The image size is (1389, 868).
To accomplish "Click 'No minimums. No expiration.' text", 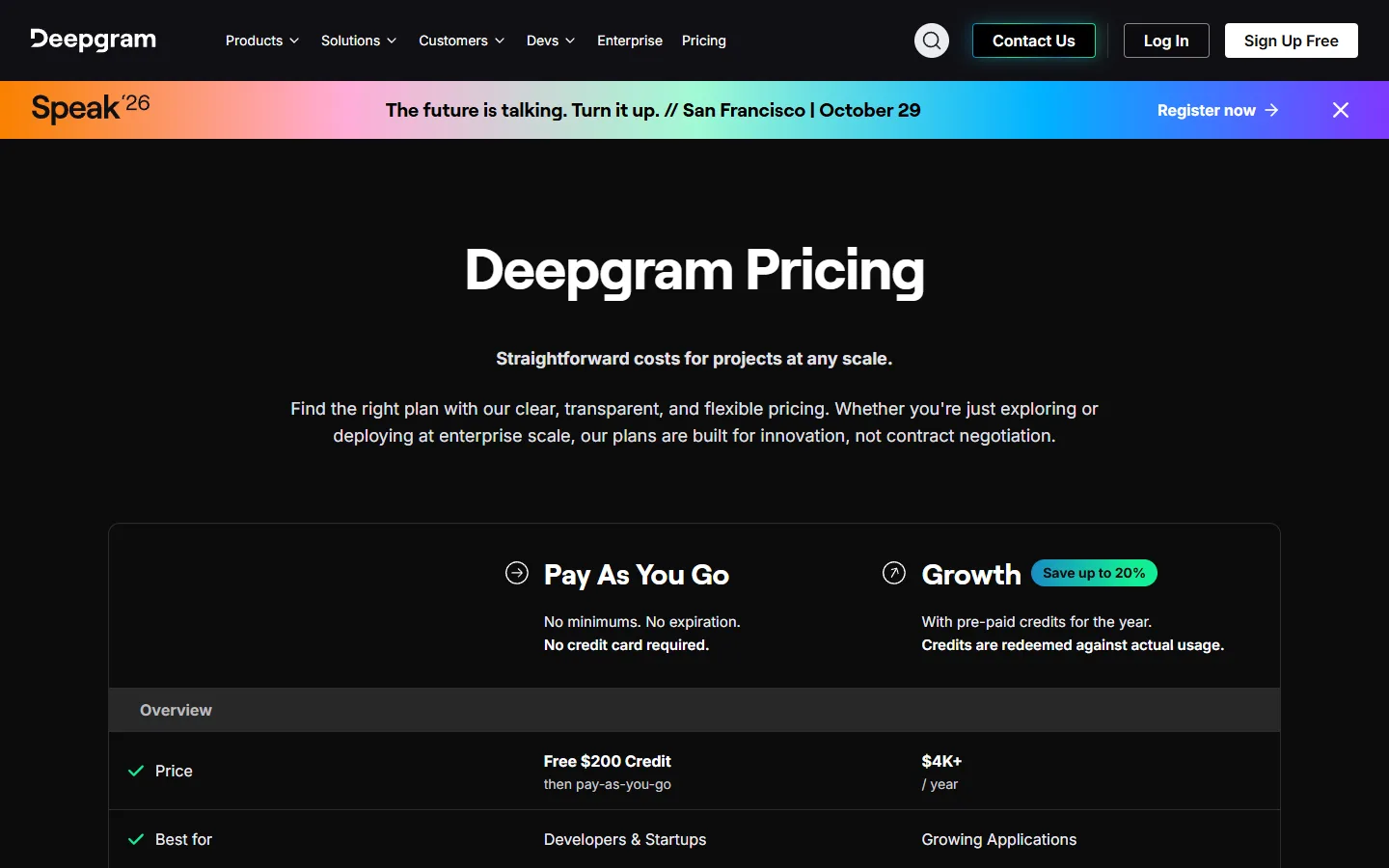I will coord(642,622).
